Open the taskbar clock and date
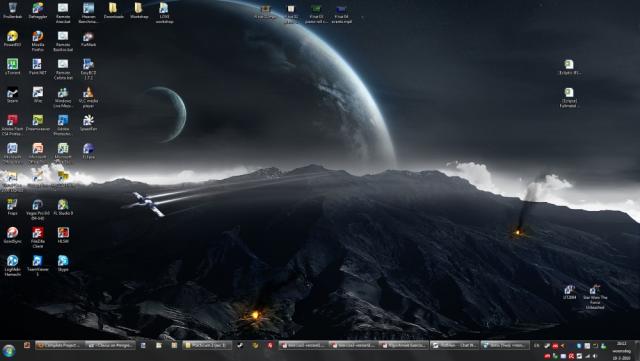This screenshot has height=361, width=640. (x=622, y=350)
